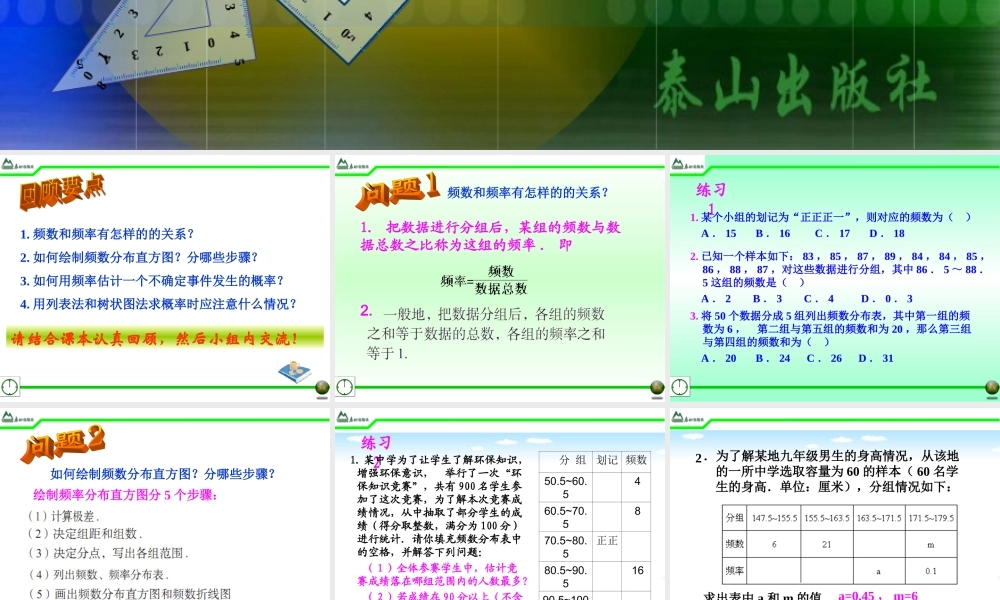Screen dimensions: 1000x600
Task: Click the book and coffee icon on 回顾要点 slide
Action: 295,371
